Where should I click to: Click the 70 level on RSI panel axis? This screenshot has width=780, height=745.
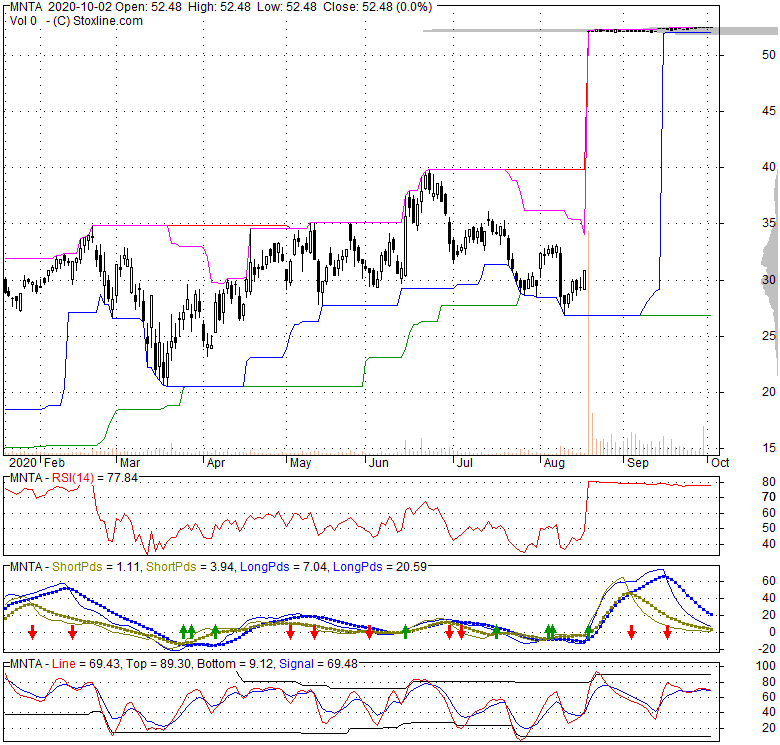pos(769,497)
